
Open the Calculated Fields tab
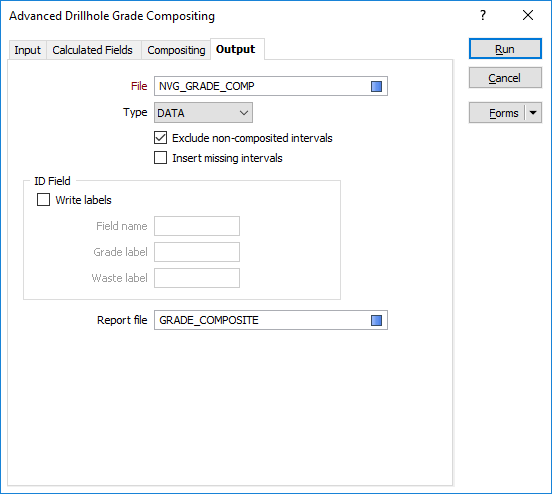tap(93, 50)
